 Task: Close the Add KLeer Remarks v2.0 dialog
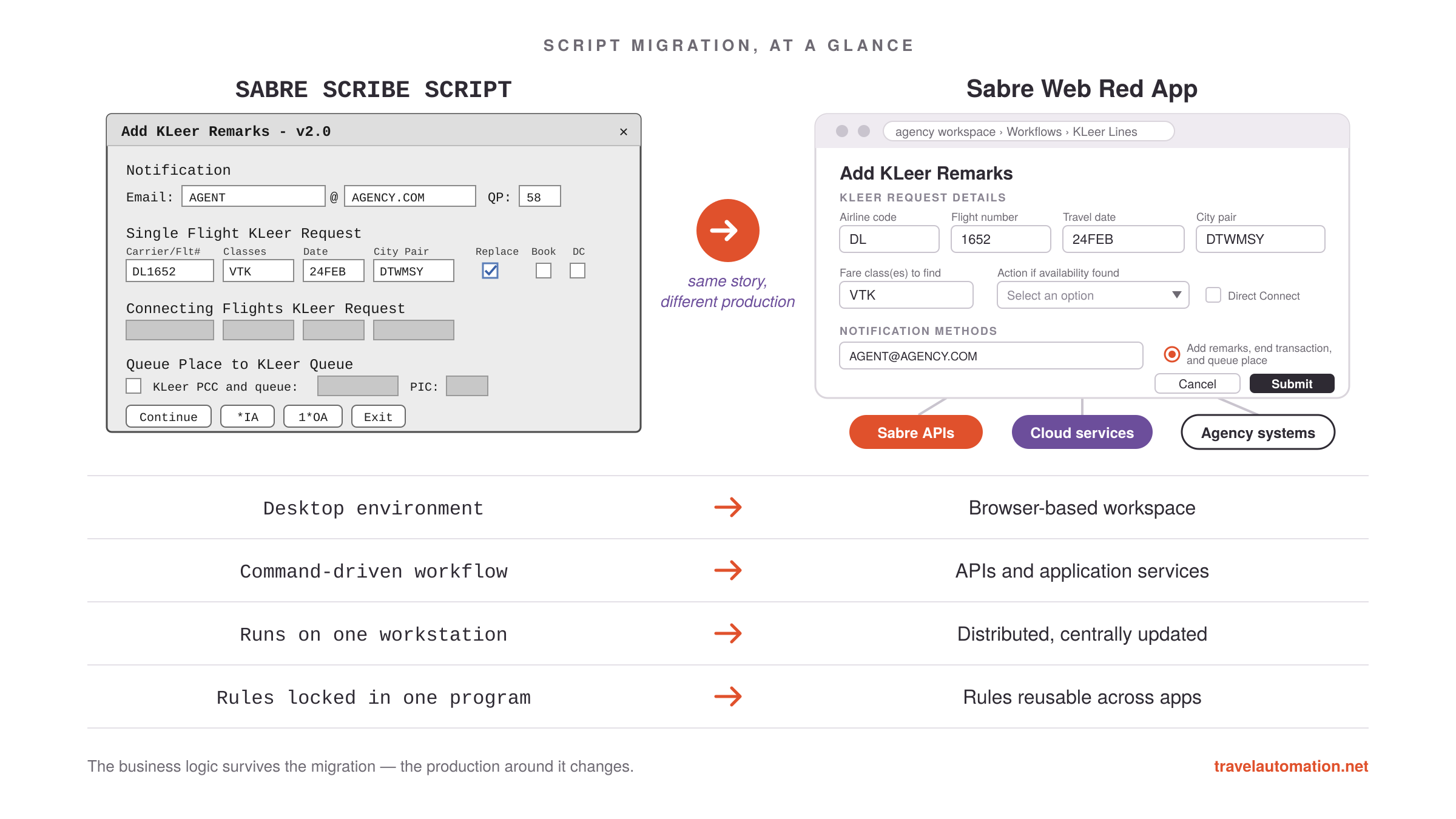click(x=623, y=132)
